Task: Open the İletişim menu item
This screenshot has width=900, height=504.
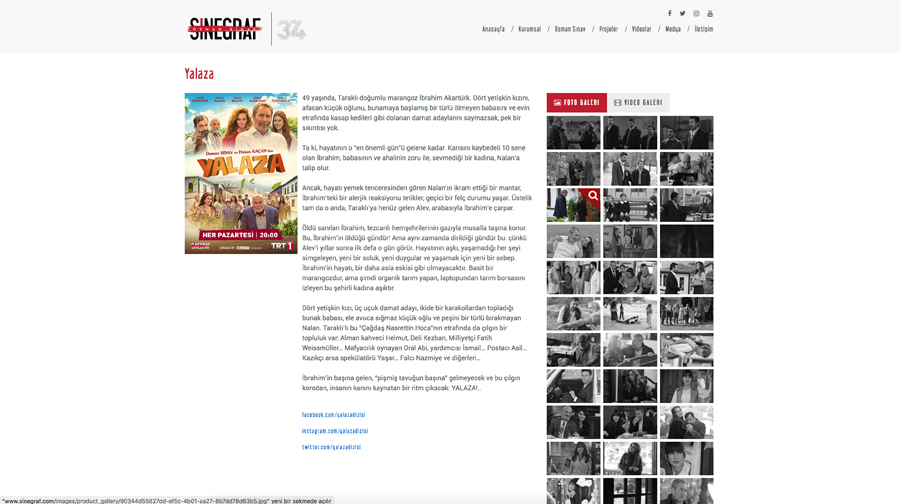Action: [704, 30]
